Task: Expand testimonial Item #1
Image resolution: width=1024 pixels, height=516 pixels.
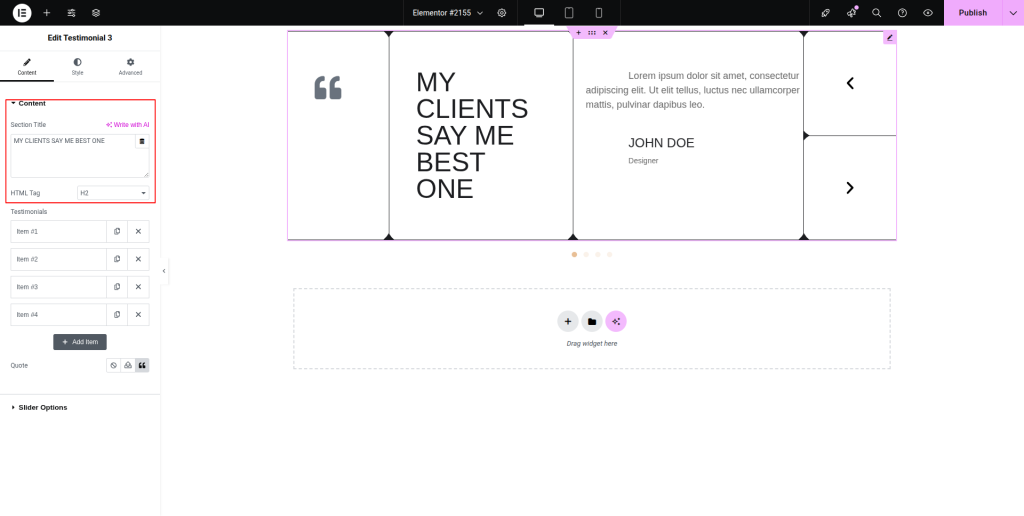Action: point(58,231)
